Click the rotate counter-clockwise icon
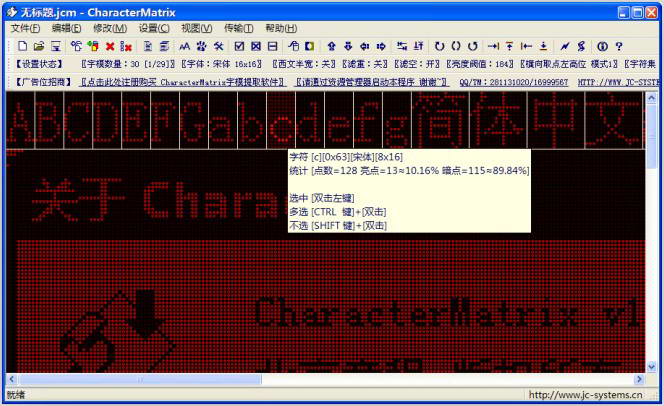This screenshot has width=664, height=406. tap(473, 46)
